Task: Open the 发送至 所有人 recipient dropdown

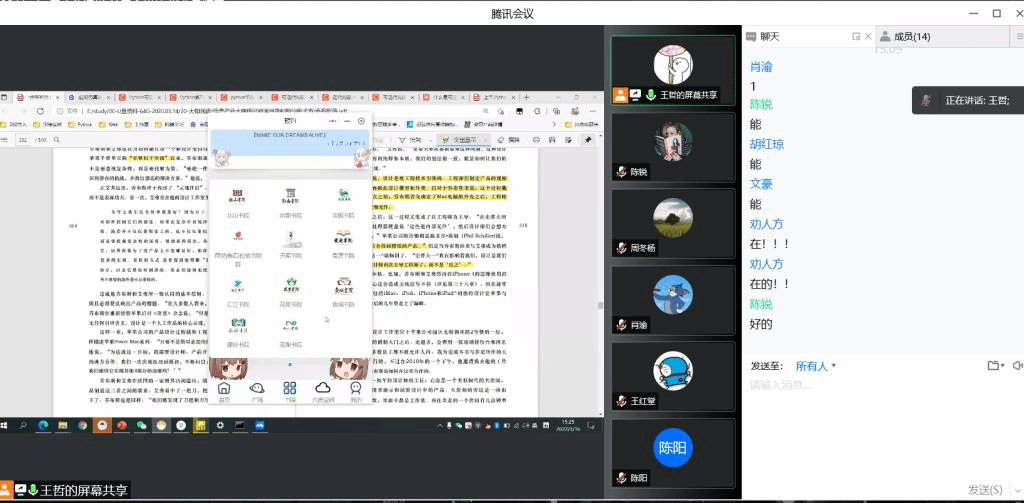Action: tap(816, 366)
